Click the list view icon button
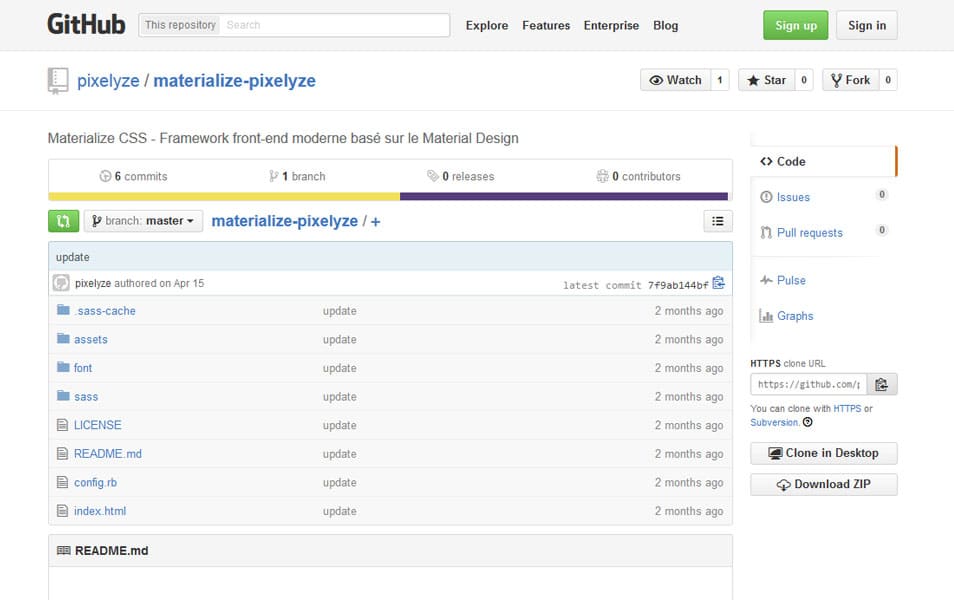Image resolution: width=954 pixels, height=600 pixels. point(718,221)
